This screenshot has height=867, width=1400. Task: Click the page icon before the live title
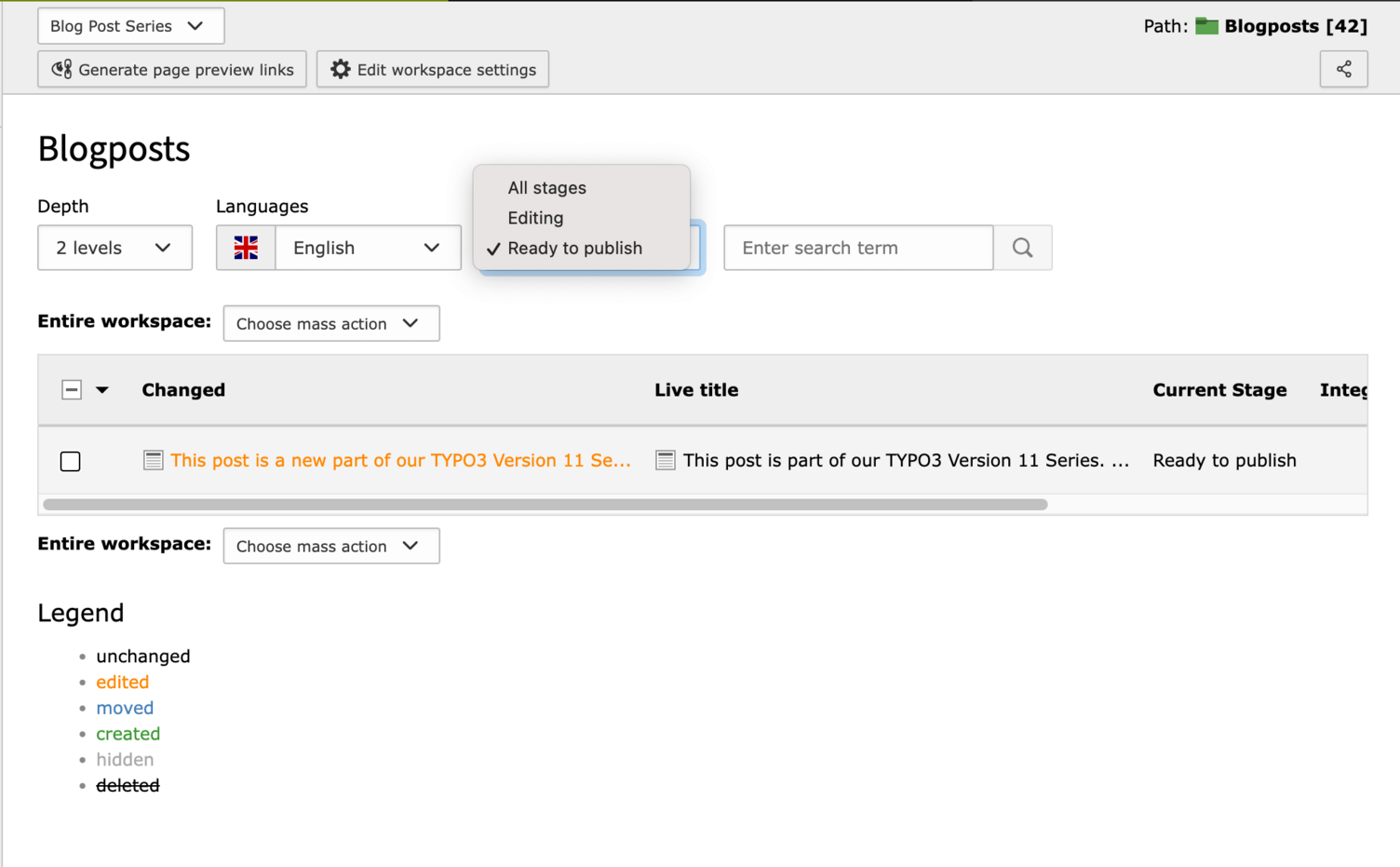666,460
